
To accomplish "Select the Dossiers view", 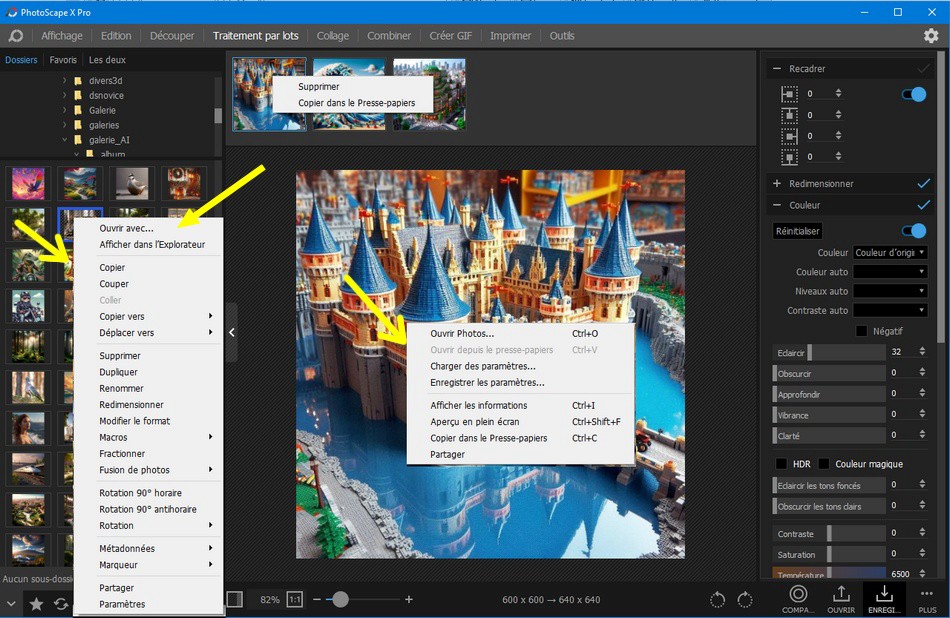I will [x=21, y=60].
